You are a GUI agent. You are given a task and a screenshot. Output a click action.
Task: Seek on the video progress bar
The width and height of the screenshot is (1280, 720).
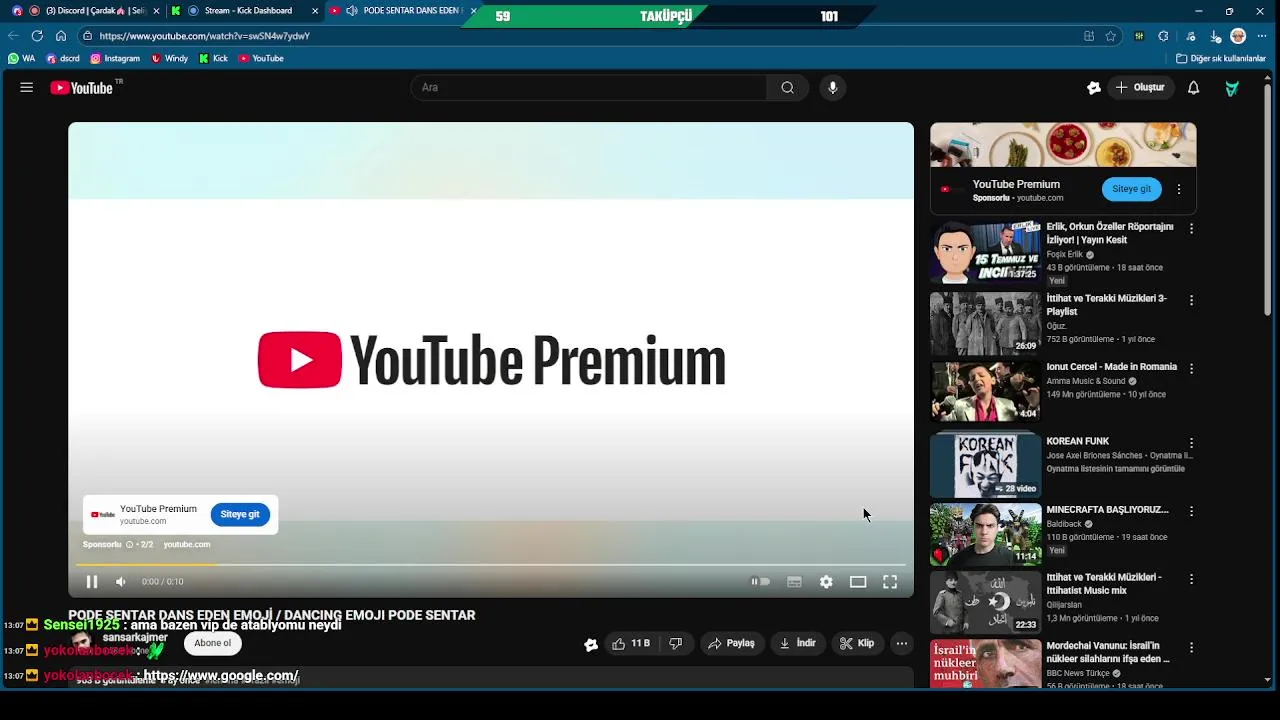(x=491, y=565)
